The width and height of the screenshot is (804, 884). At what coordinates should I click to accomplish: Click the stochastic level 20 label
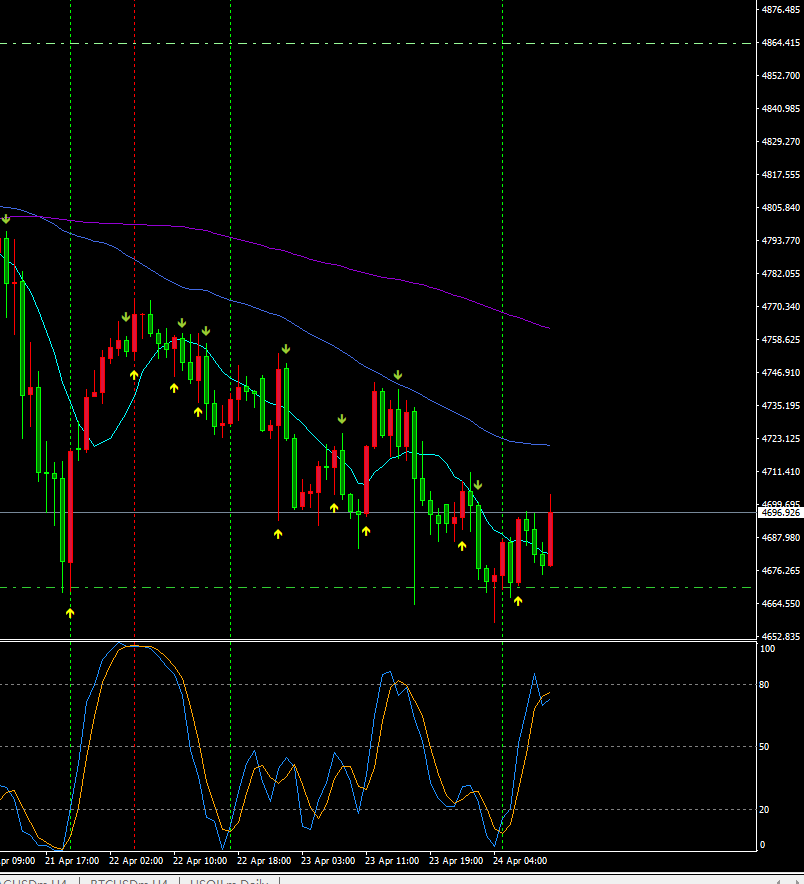click(764, 810)
